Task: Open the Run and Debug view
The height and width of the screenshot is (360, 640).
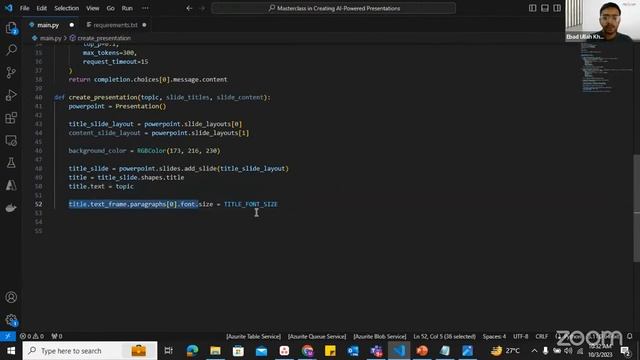Action: (11, 95)
